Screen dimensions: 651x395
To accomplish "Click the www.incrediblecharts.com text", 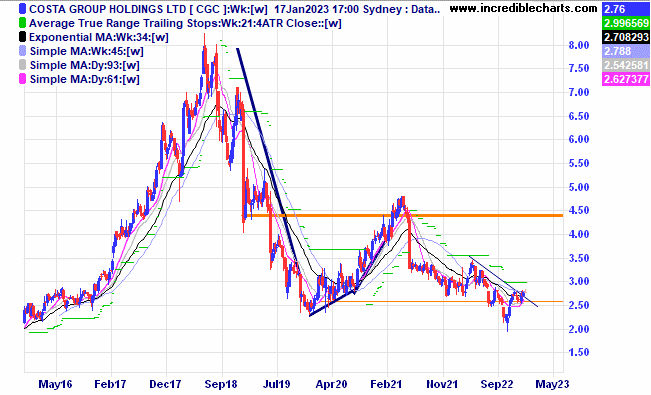I will point(524,8).
